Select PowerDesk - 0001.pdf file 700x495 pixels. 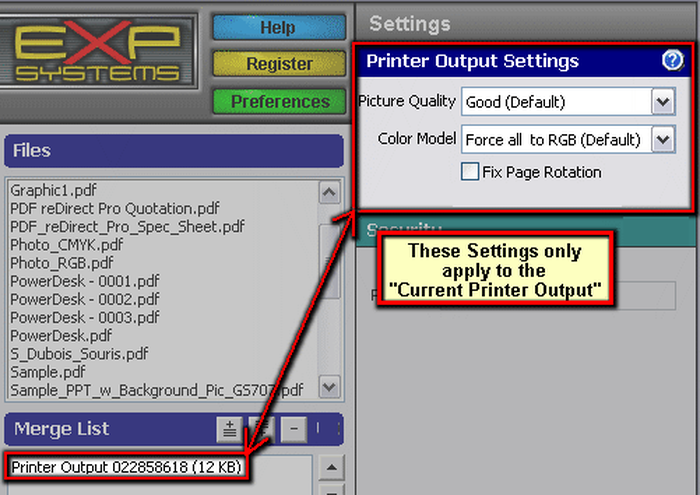click(x=85, y=281)
